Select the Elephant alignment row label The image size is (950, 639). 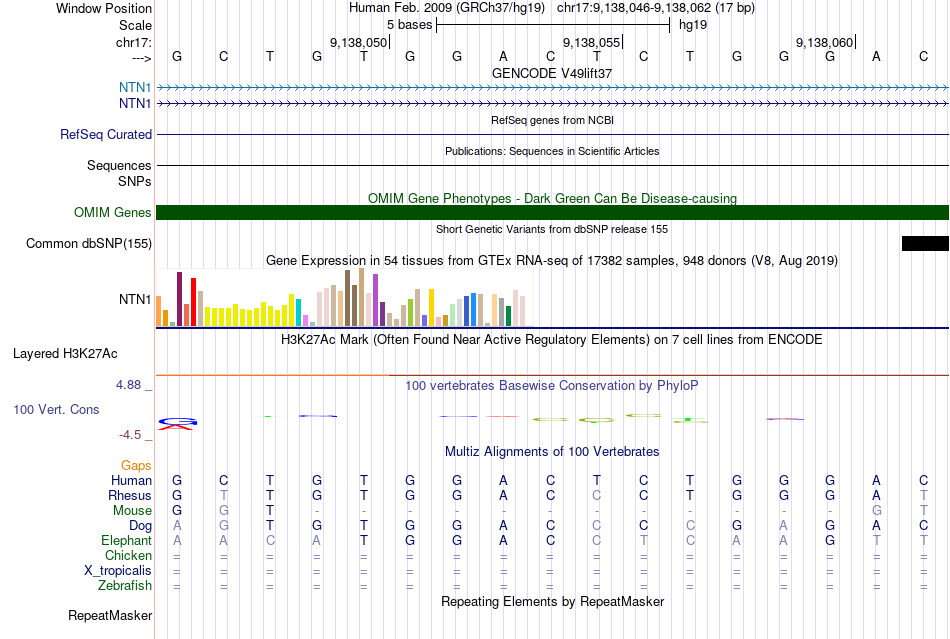tap(126, 540)
